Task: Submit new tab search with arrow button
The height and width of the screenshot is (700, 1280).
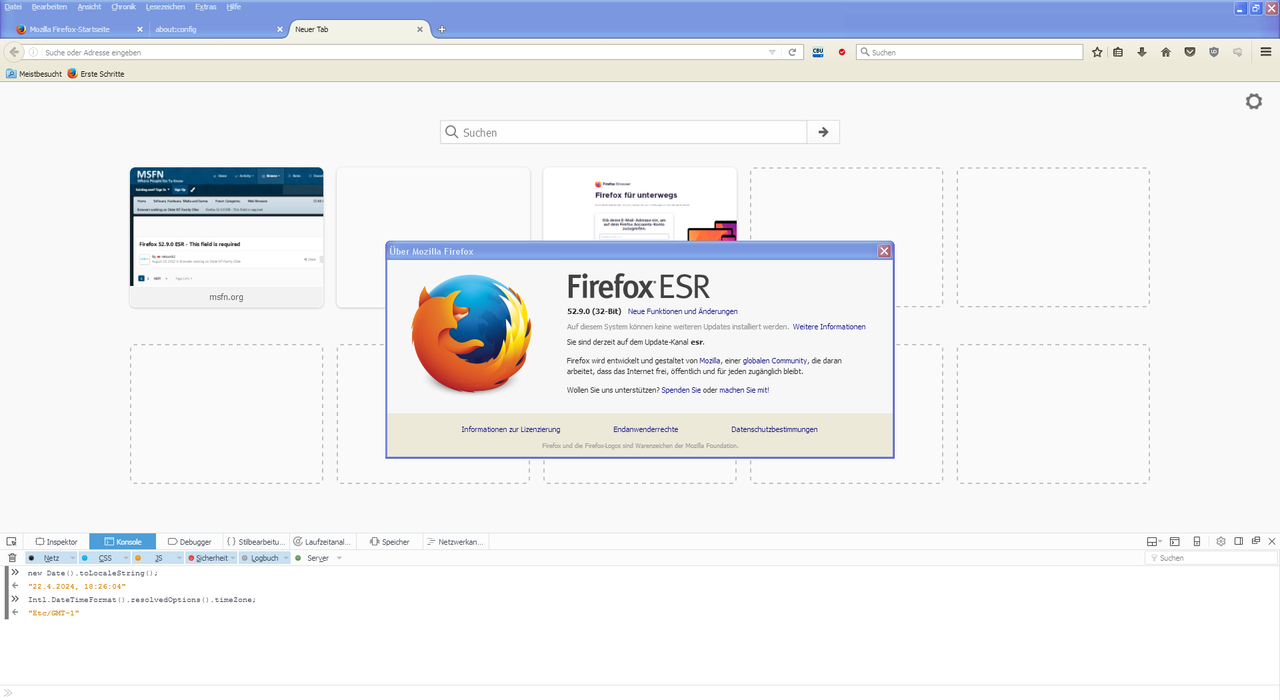Action: pos(823,132)
